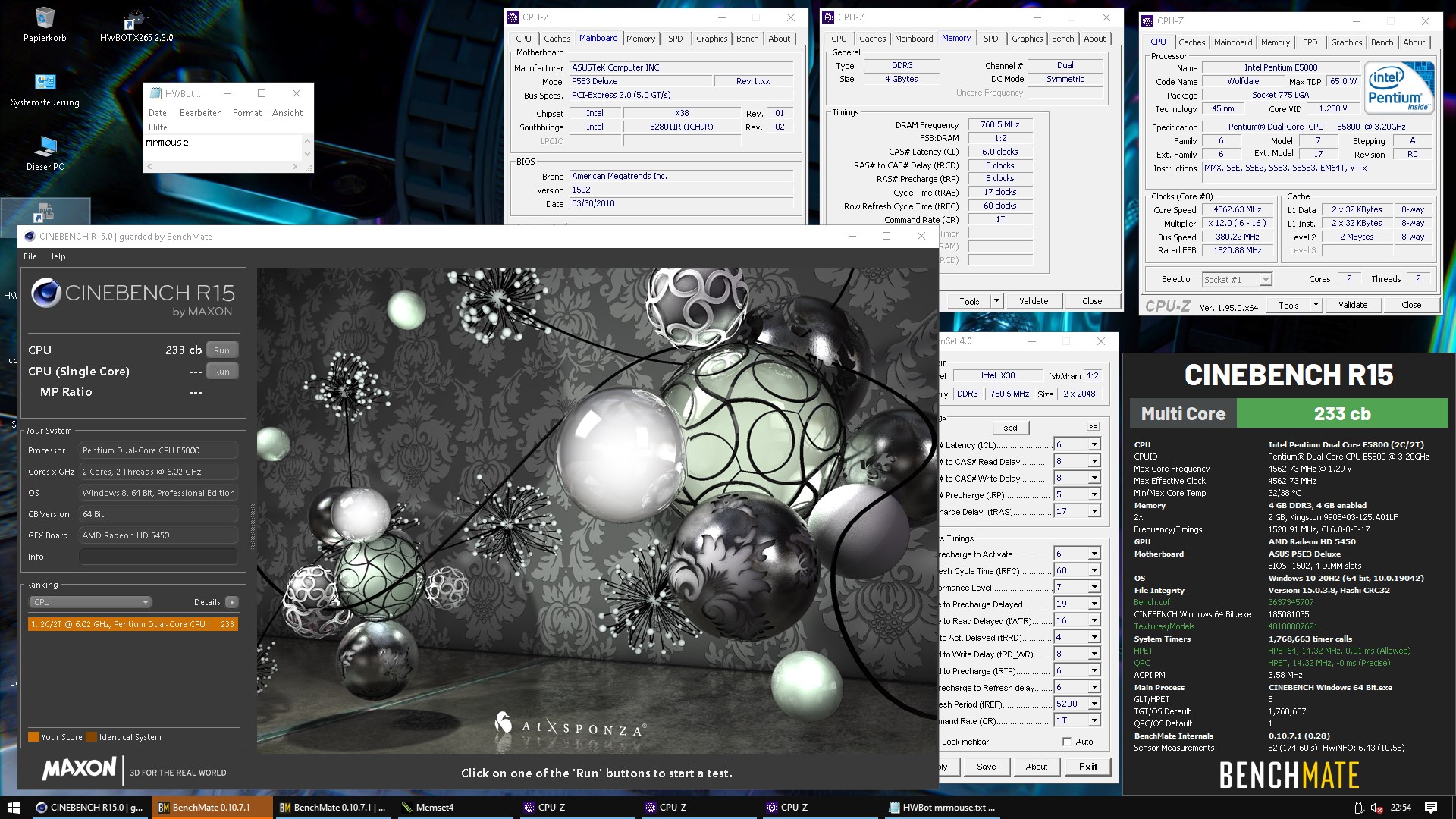Switch to CINEBENCH R15.0 taskbar item

89,808
